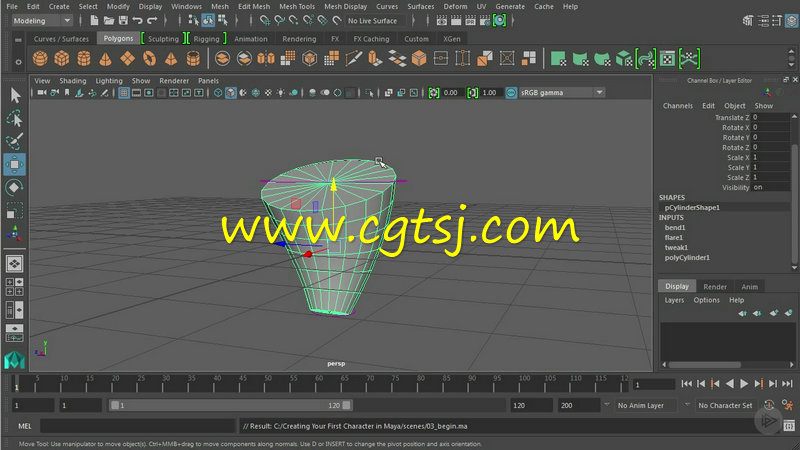This screenshot has width=800, height=450.
Task: Open the sRGB gamma view transform dropdown
Action: pos(562,92)
